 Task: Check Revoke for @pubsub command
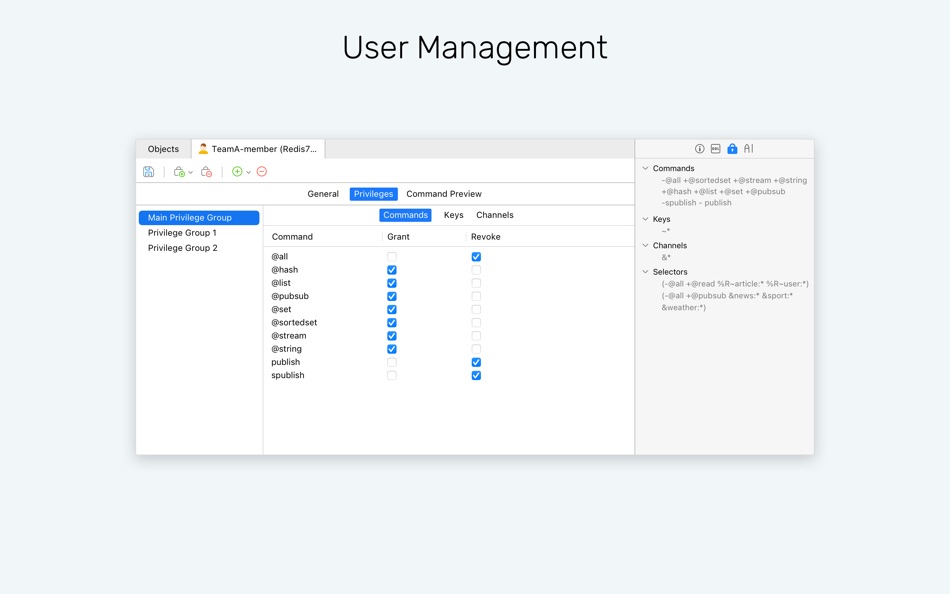(476, 296)
